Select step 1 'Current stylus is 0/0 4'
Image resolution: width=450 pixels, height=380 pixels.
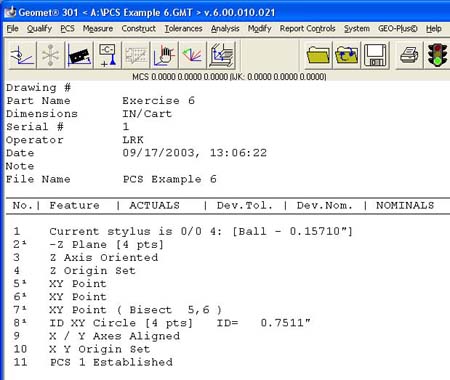tap(201, 231)
